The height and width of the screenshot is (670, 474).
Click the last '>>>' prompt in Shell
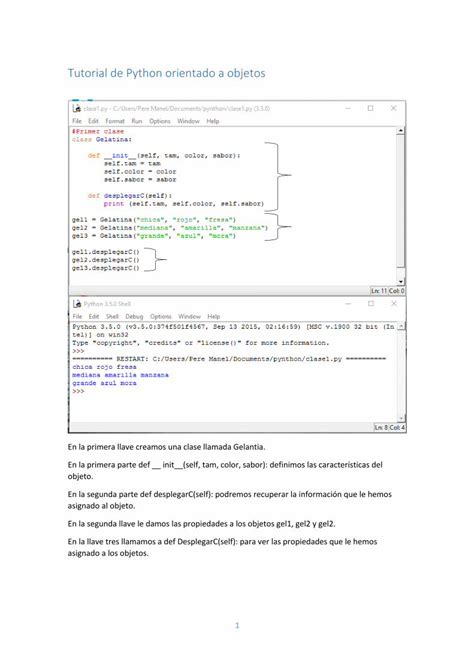78,391
